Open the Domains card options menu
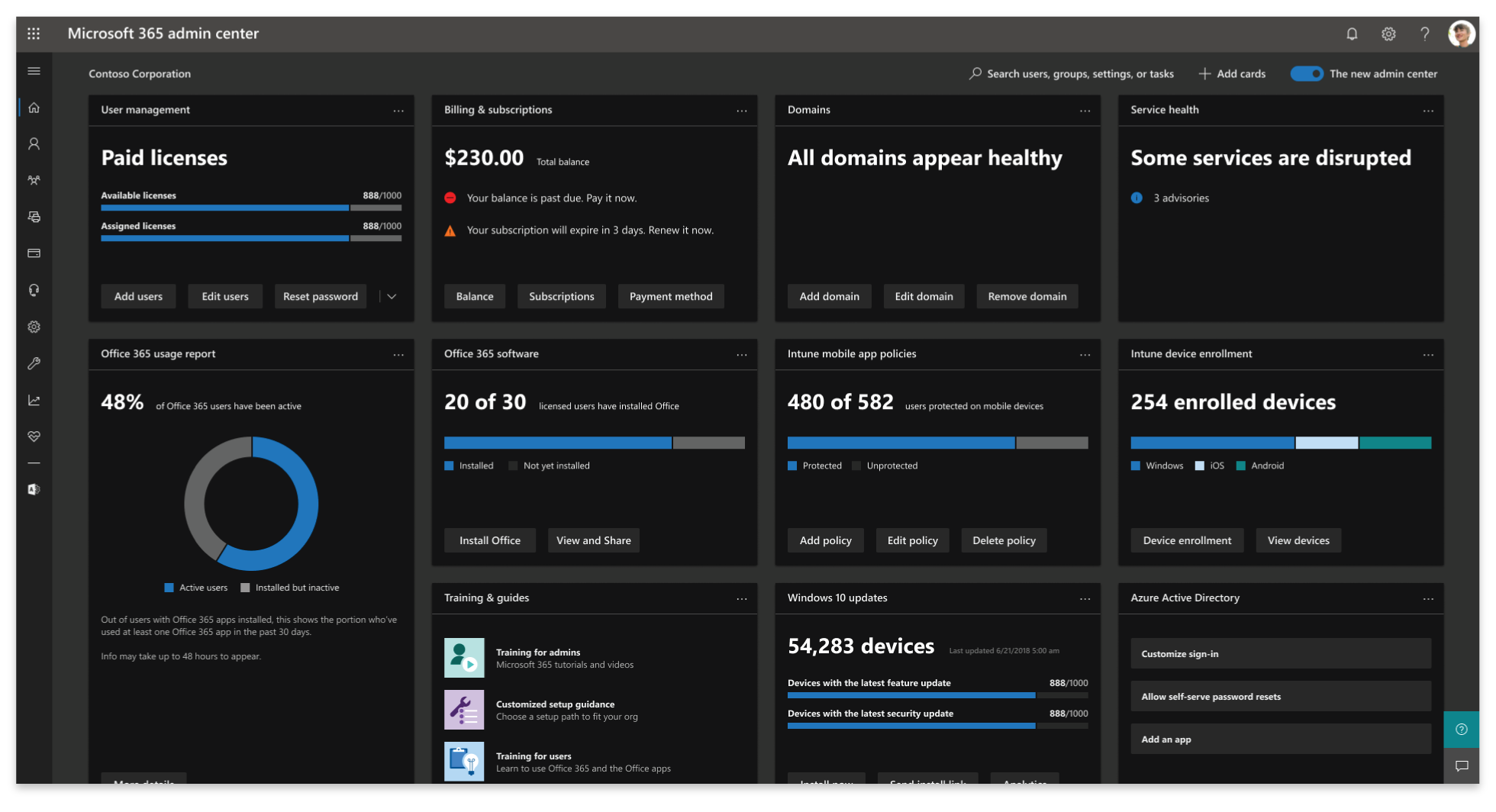The width and height of the screenshot is (1496, 812). [1085, 111]
